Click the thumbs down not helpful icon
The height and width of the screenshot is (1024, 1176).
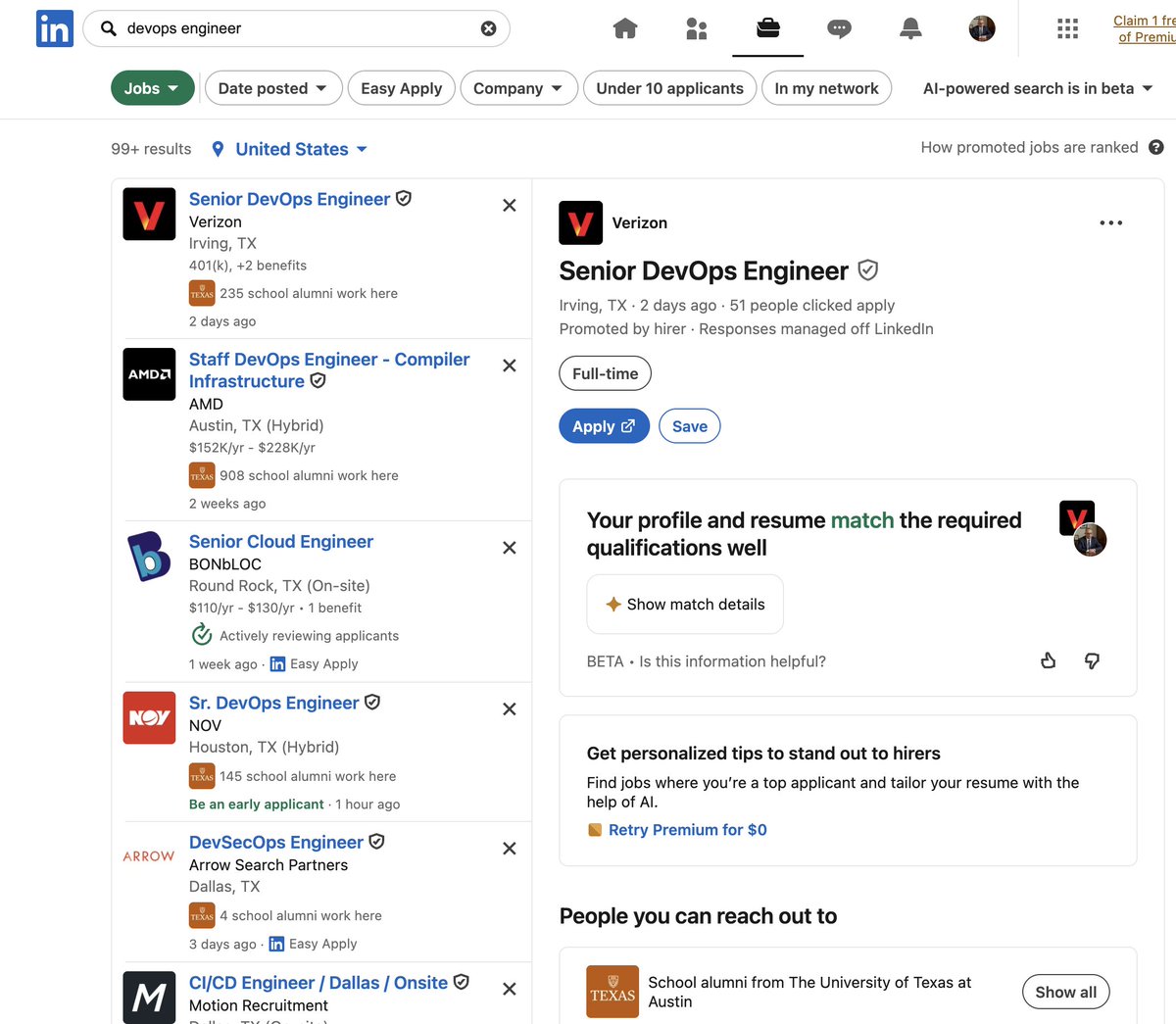[x=1092, y=660]
